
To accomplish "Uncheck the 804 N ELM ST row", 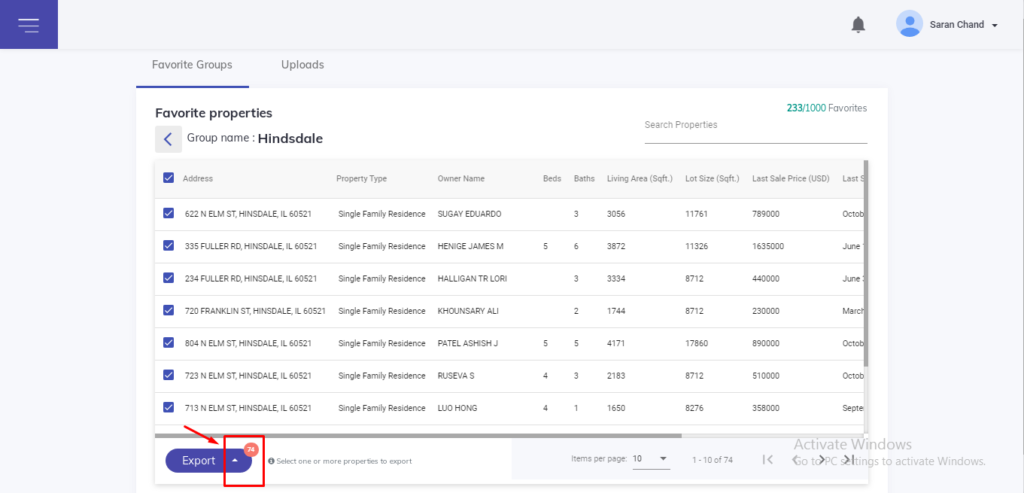I will point(168,342).
